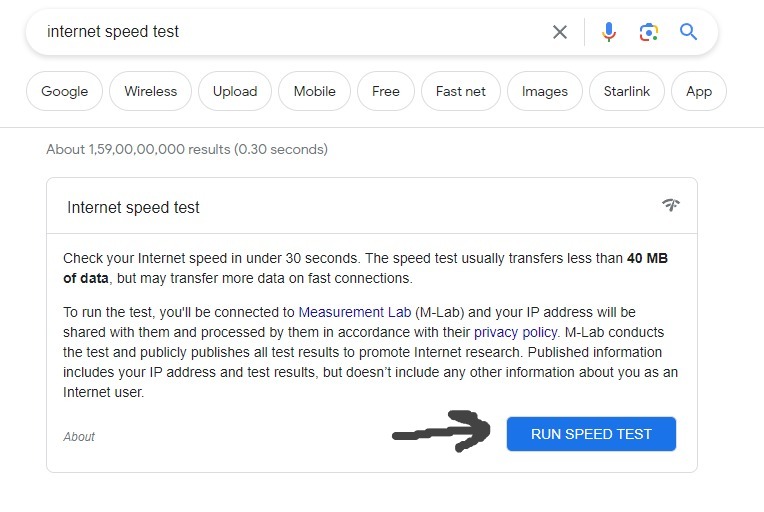This screenshot has height=512, width=764.
Task: Open the Measurement Lab link
Action: pyautogui.click(x=355, y=312)
